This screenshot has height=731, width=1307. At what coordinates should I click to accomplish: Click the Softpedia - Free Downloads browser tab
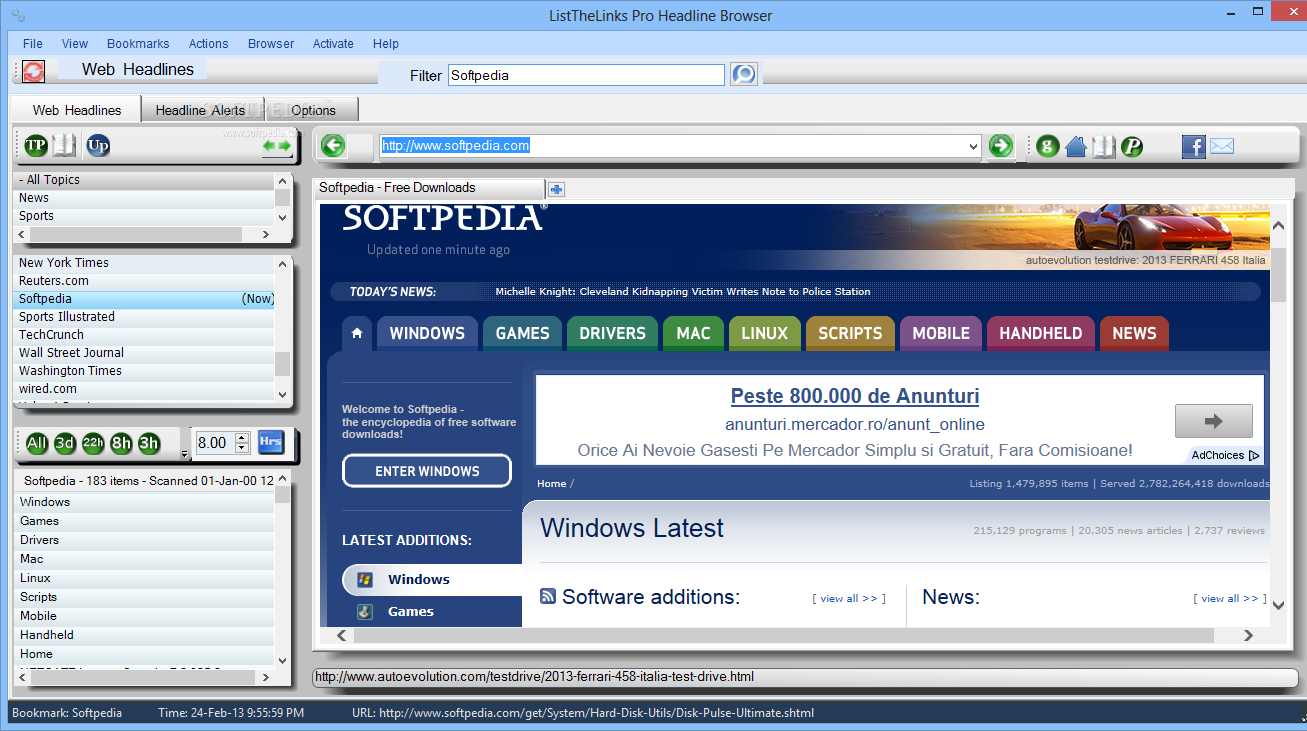[x=430, y=188]
